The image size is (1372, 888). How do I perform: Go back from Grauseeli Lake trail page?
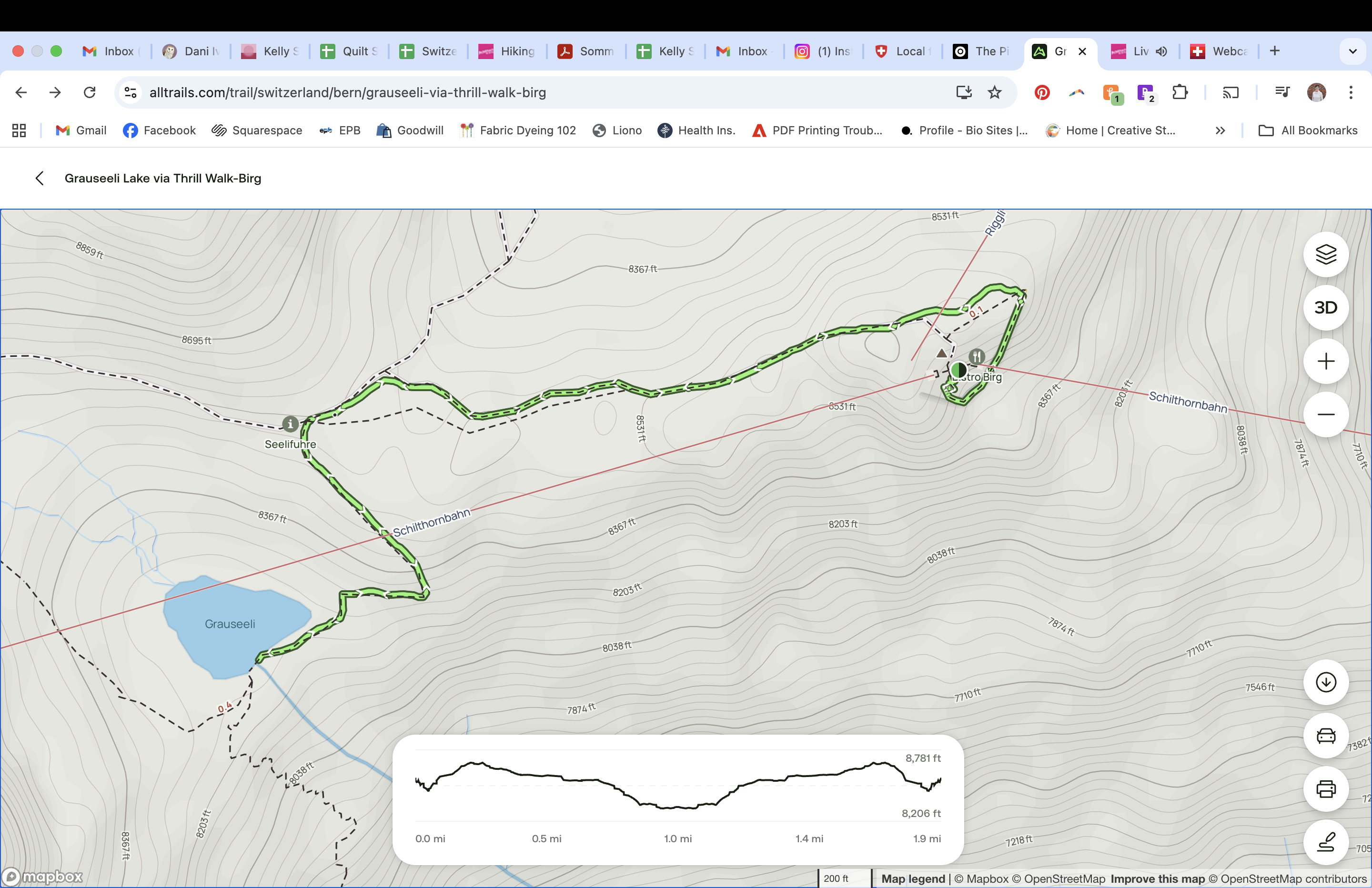point(39,178)
